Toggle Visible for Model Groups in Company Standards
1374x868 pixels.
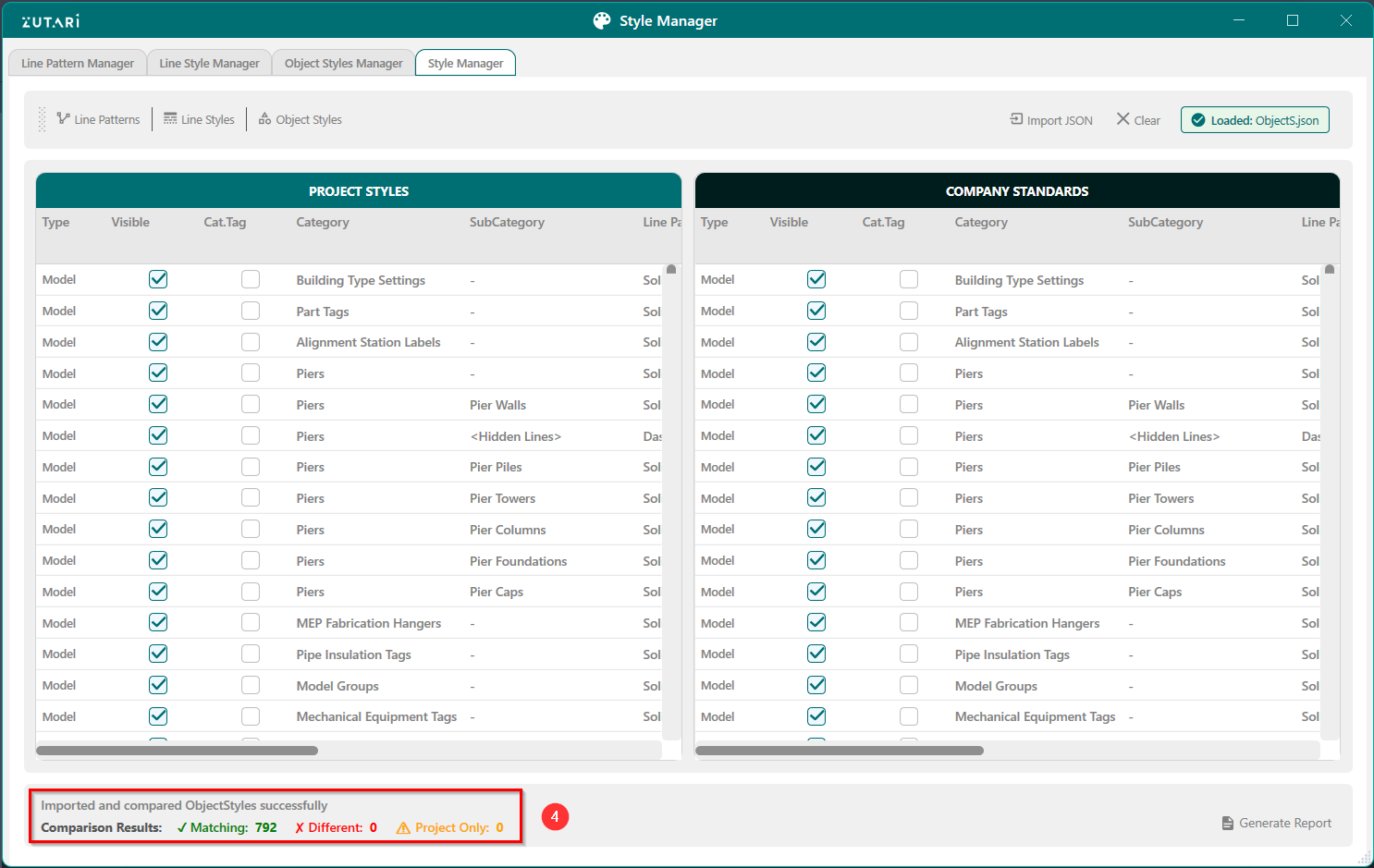(816, 685)
